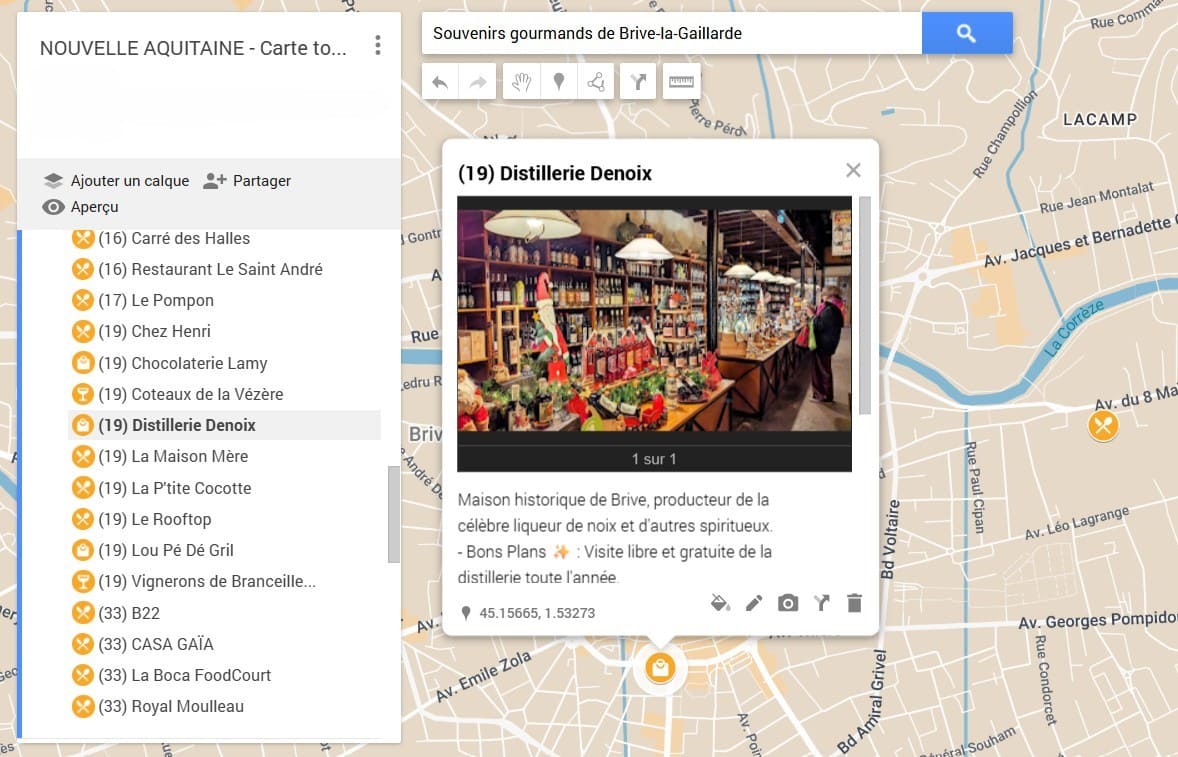Edit Distillerie Denoix using the pencil icon
The image size is (1178, 757).
[754, 603]
